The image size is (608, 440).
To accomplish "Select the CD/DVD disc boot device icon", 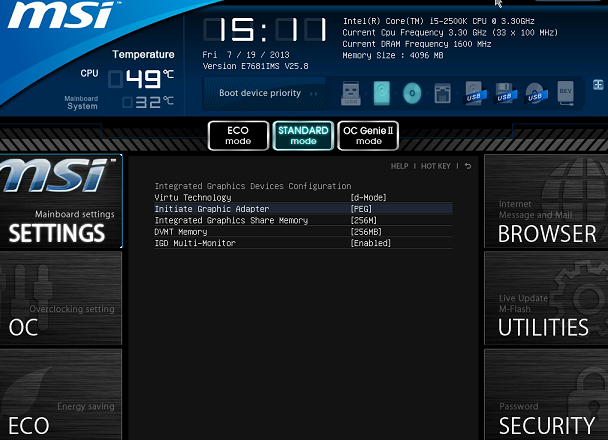I will [x=412, y=94].
